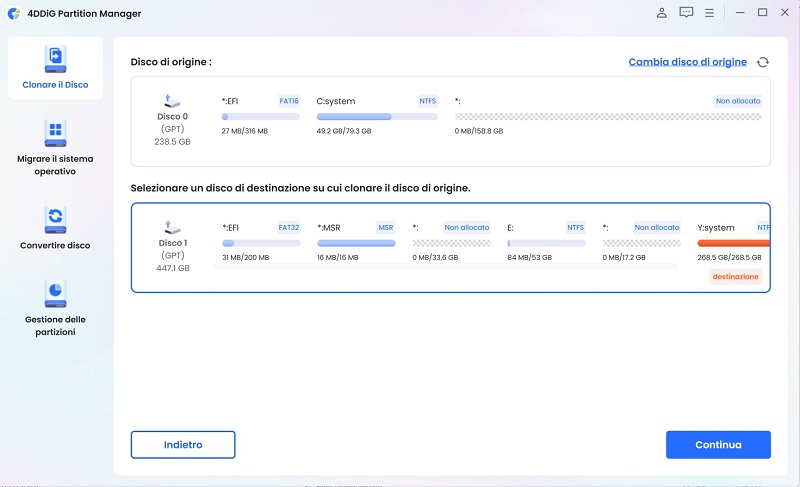Open the user account icon
800x487 pixels.
coord(662,13)
